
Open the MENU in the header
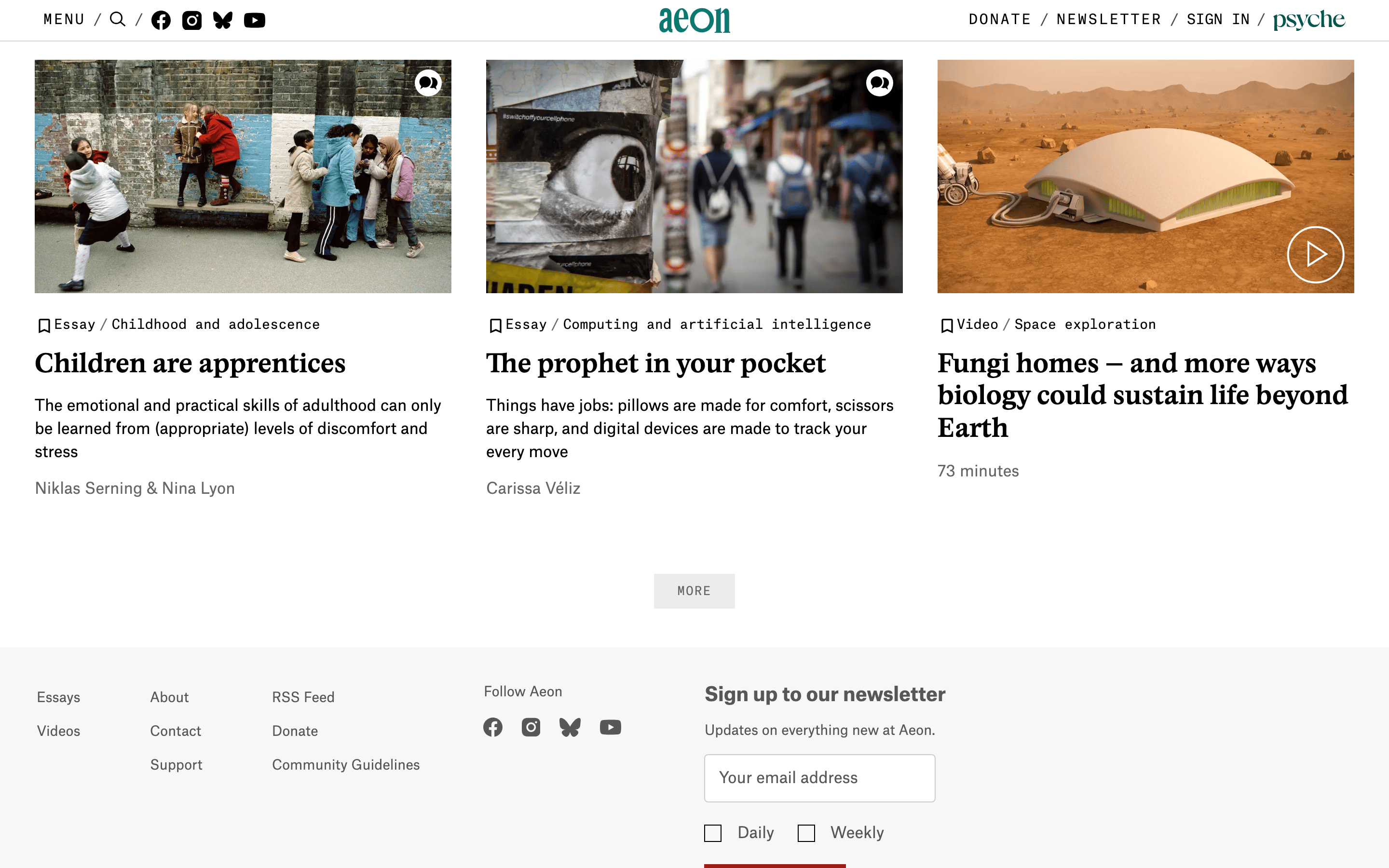[x=64, y=19]
